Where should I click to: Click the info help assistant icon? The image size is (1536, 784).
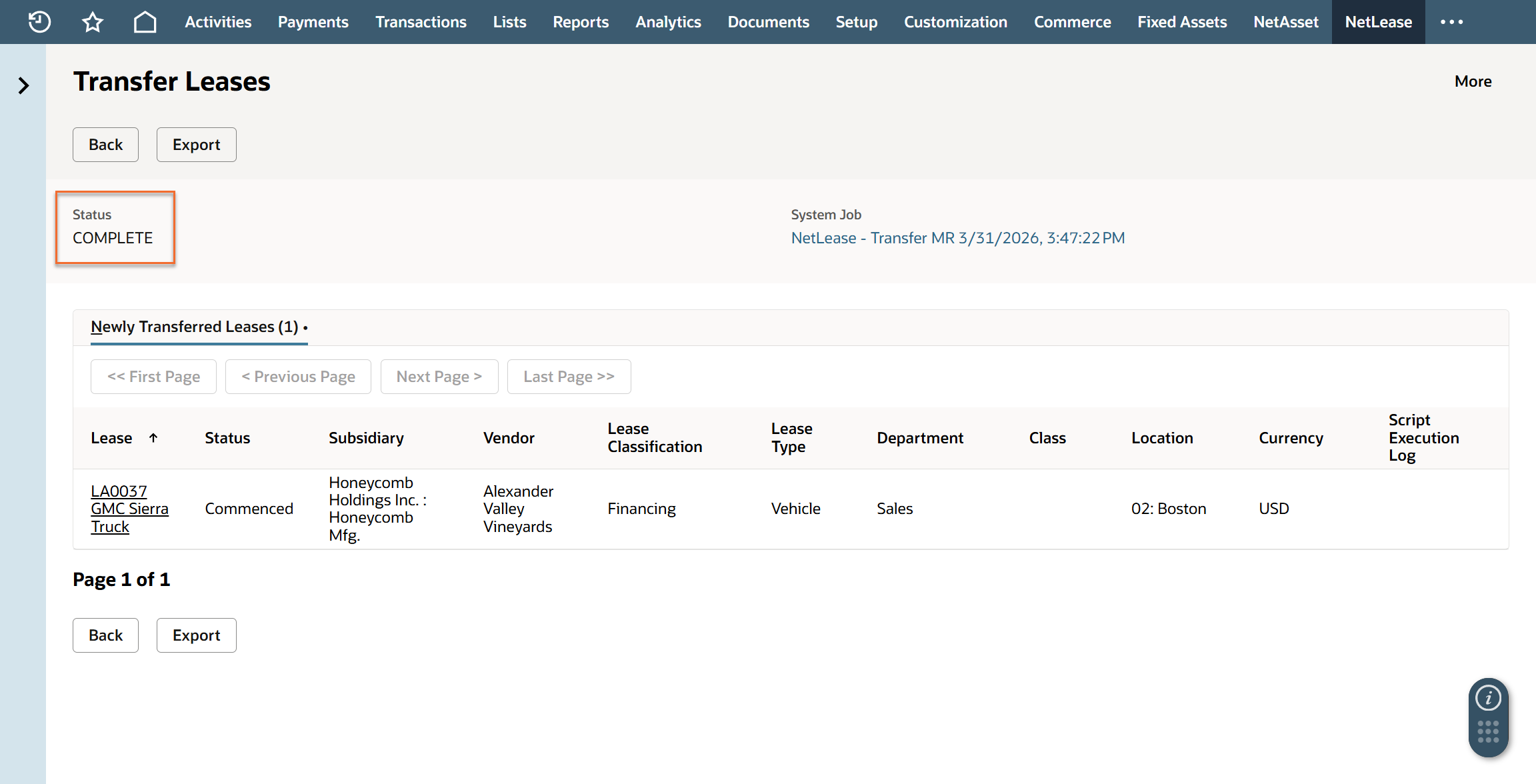coord(1488,698)
